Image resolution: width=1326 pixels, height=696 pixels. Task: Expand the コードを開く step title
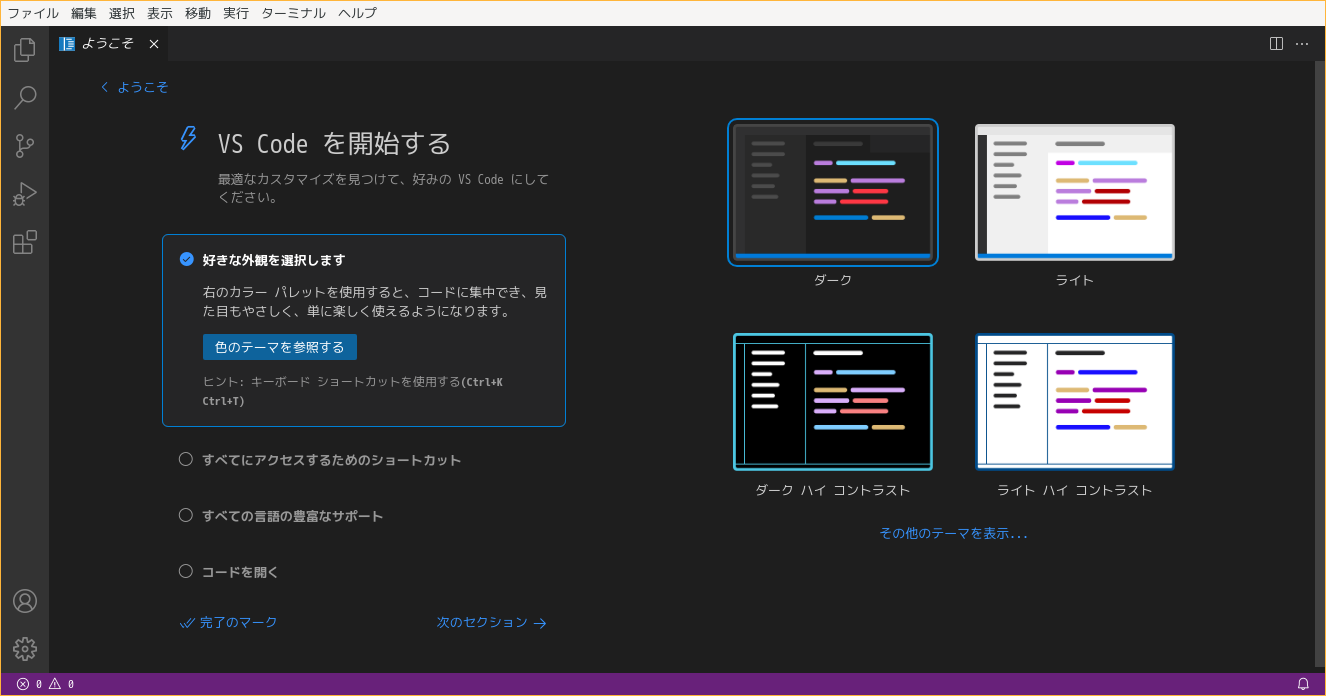pyautogui.click(x=240, y=572)
